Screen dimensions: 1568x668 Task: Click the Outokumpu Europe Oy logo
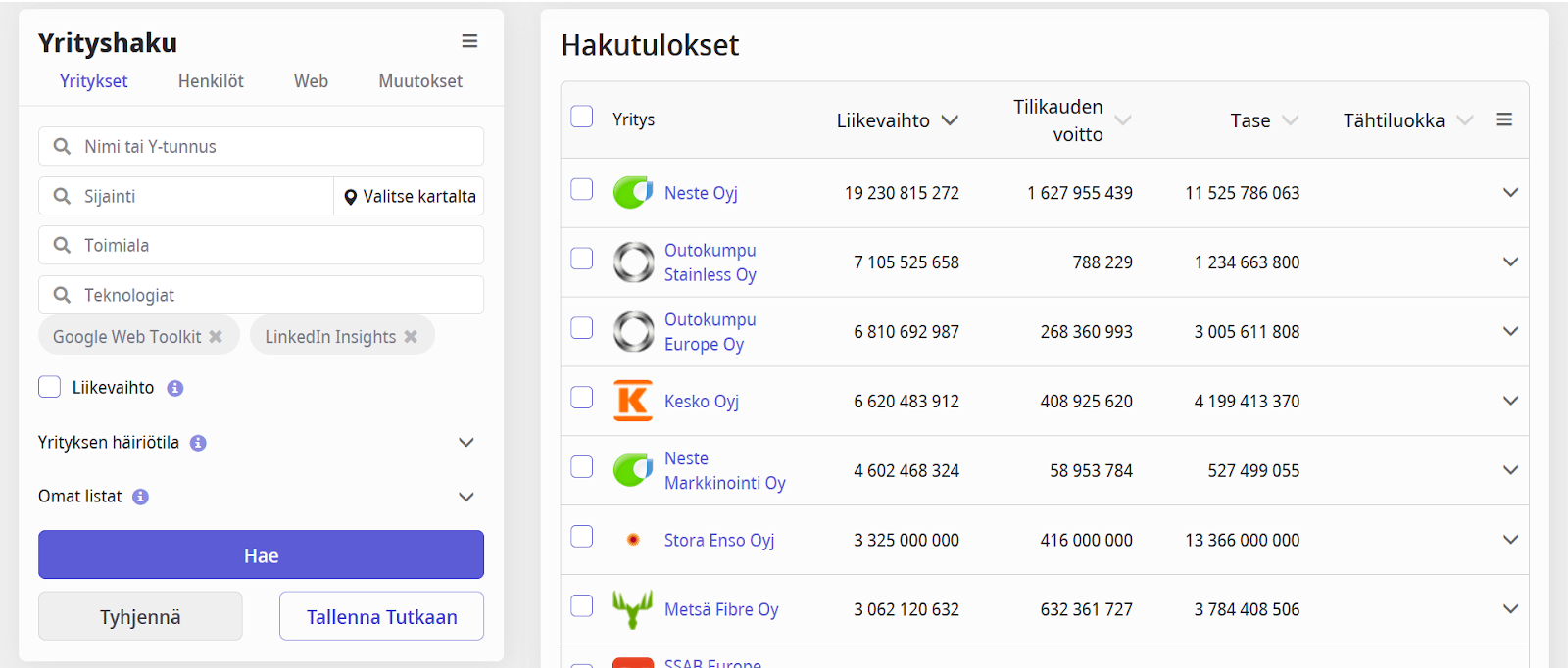[x=633, y=332]
